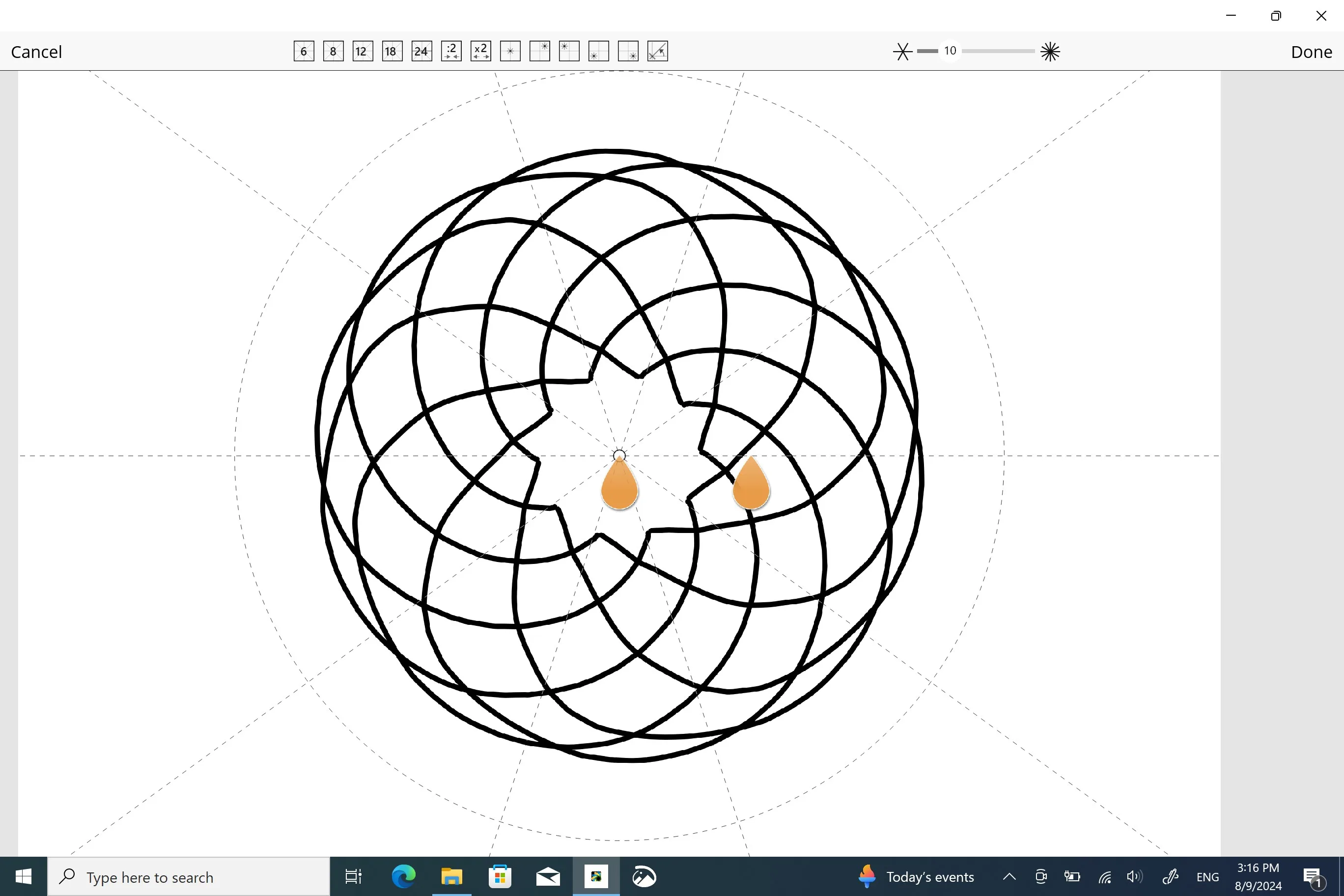Click the ENG language indicator
The width and height of the screenshot is (1344, 896).
[x=1207, y=877]
